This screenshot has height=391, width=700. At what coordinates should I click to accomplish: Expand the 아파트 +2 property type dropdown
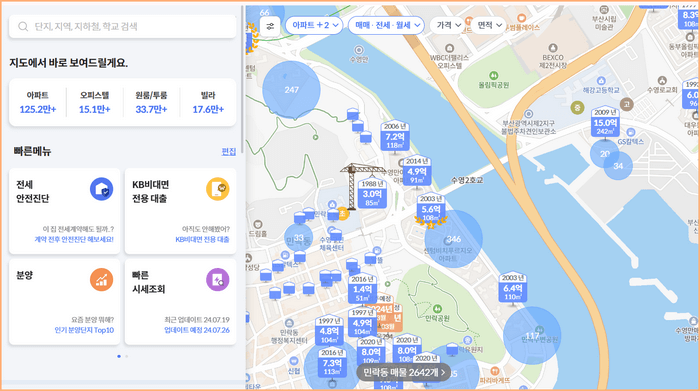point(314,25)
